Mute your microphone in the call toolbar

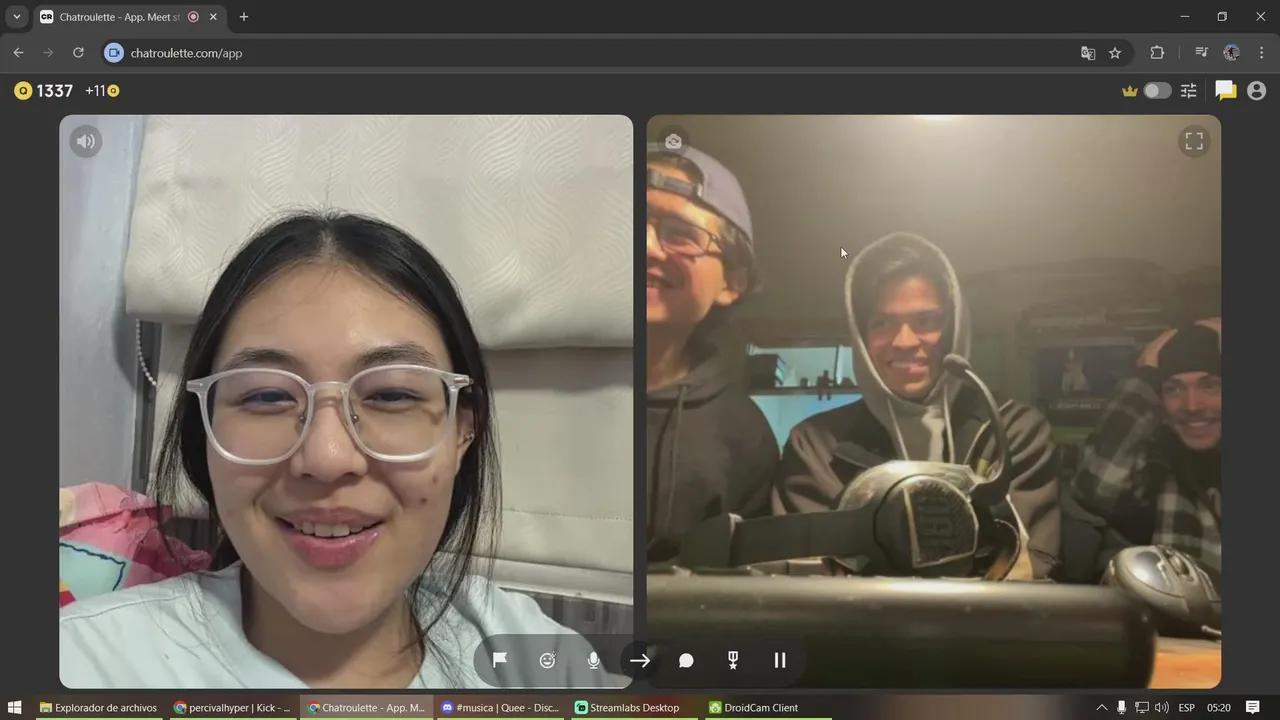click(x=593, y=660)
